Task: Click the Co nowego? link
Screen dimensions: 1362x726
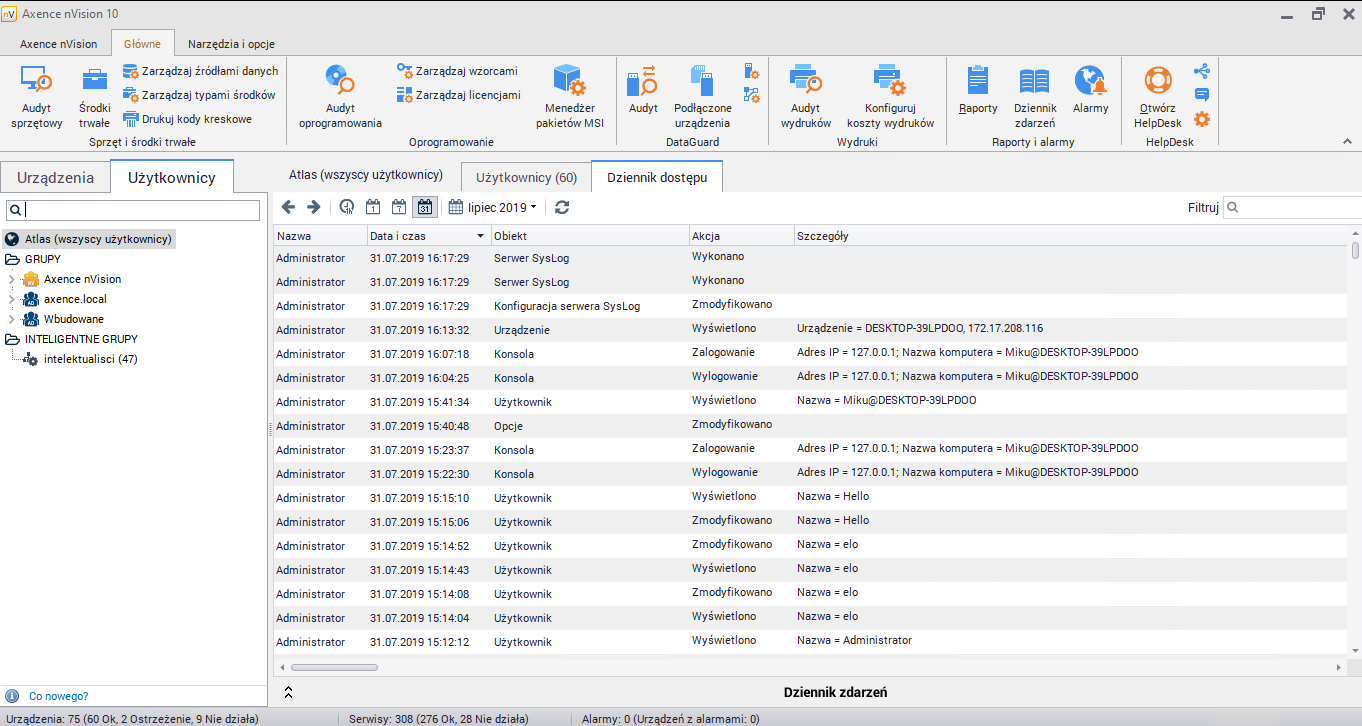Action: click(x=58, y=696)
